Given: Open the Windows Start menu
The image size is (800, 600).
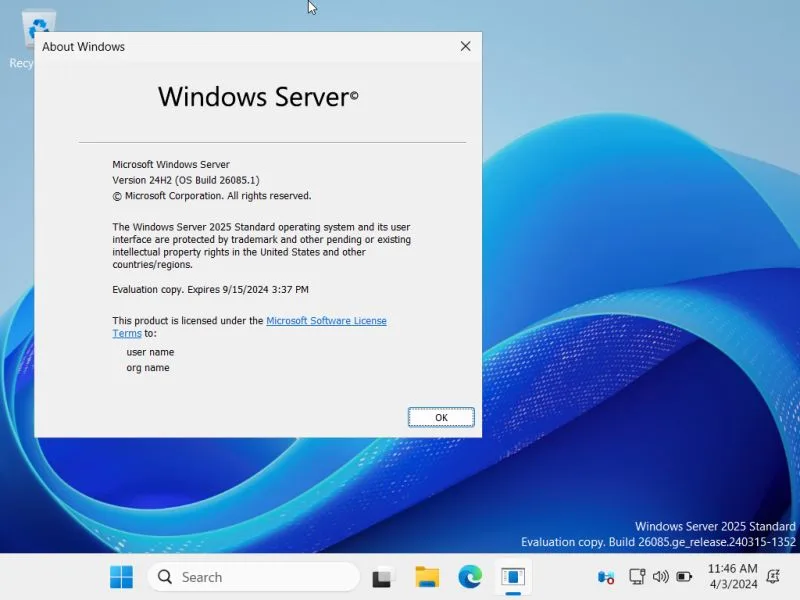Looking at the screenshot, I should (121, 577).
